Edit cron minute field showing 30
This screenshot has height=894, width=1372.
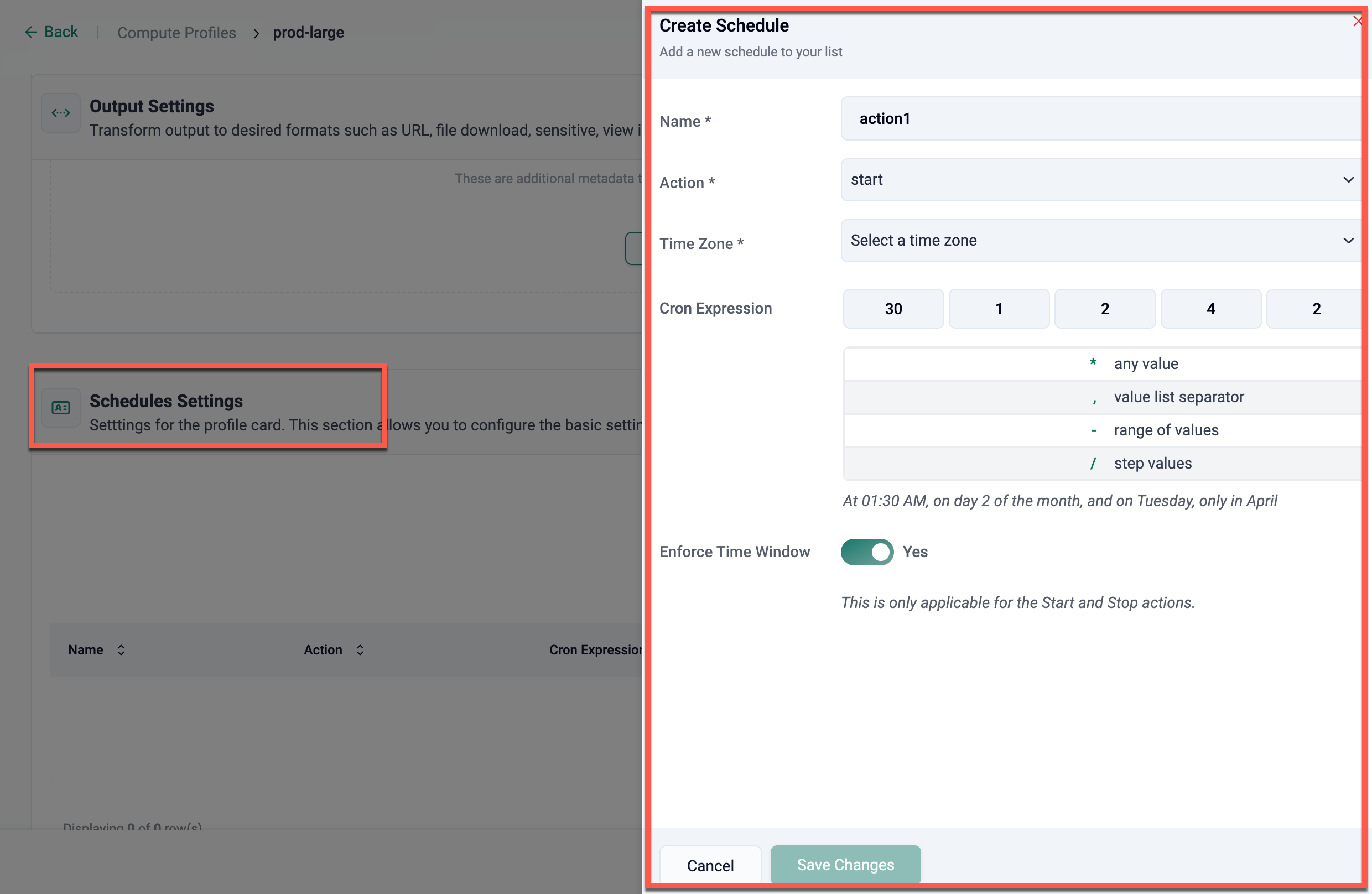click(893, 309)
